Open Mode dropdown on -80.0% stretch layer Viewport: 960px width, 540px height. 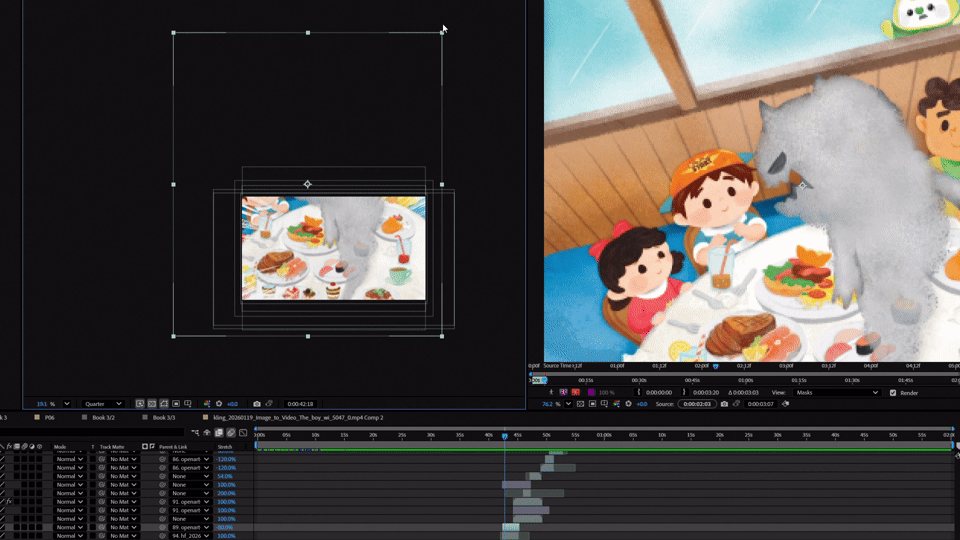(69, 527)
